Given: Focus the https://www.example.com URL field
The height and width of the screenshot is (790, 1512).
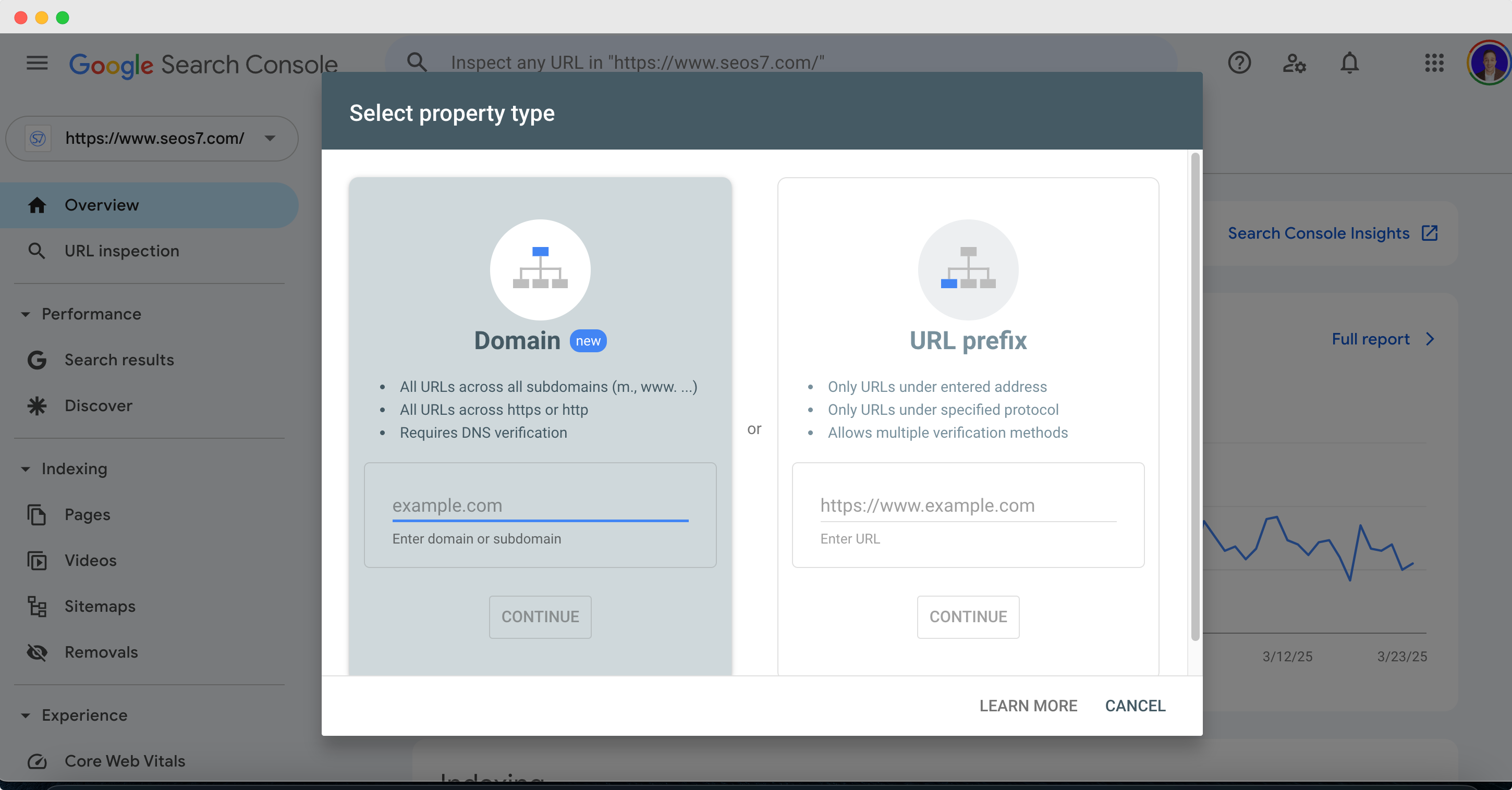Looking at the screenshot, I should coord(968,506).
